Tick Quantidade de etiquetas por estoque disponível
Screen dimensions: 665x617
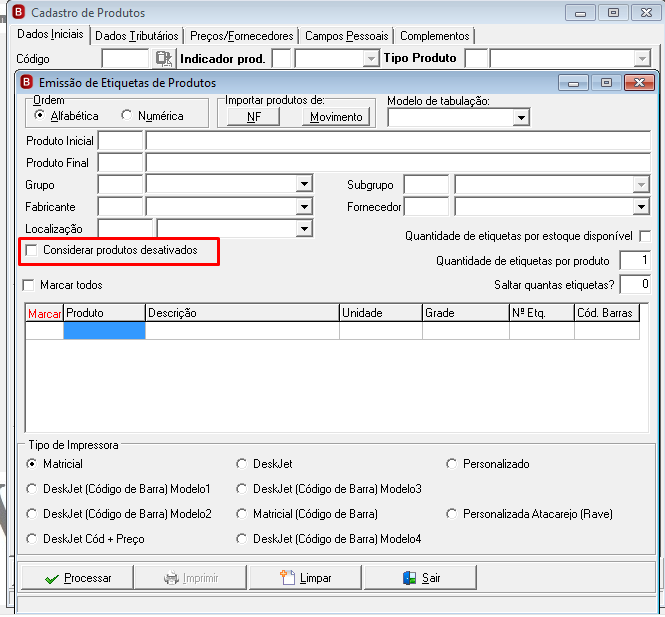click(645, 236)
